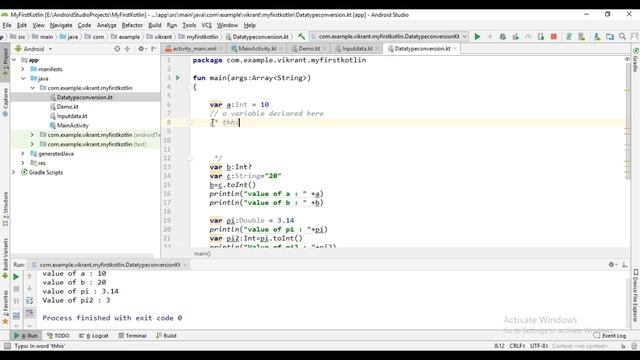Click the CRLF line separator in the status bar
Screen dimensions: 640x360
517,346
